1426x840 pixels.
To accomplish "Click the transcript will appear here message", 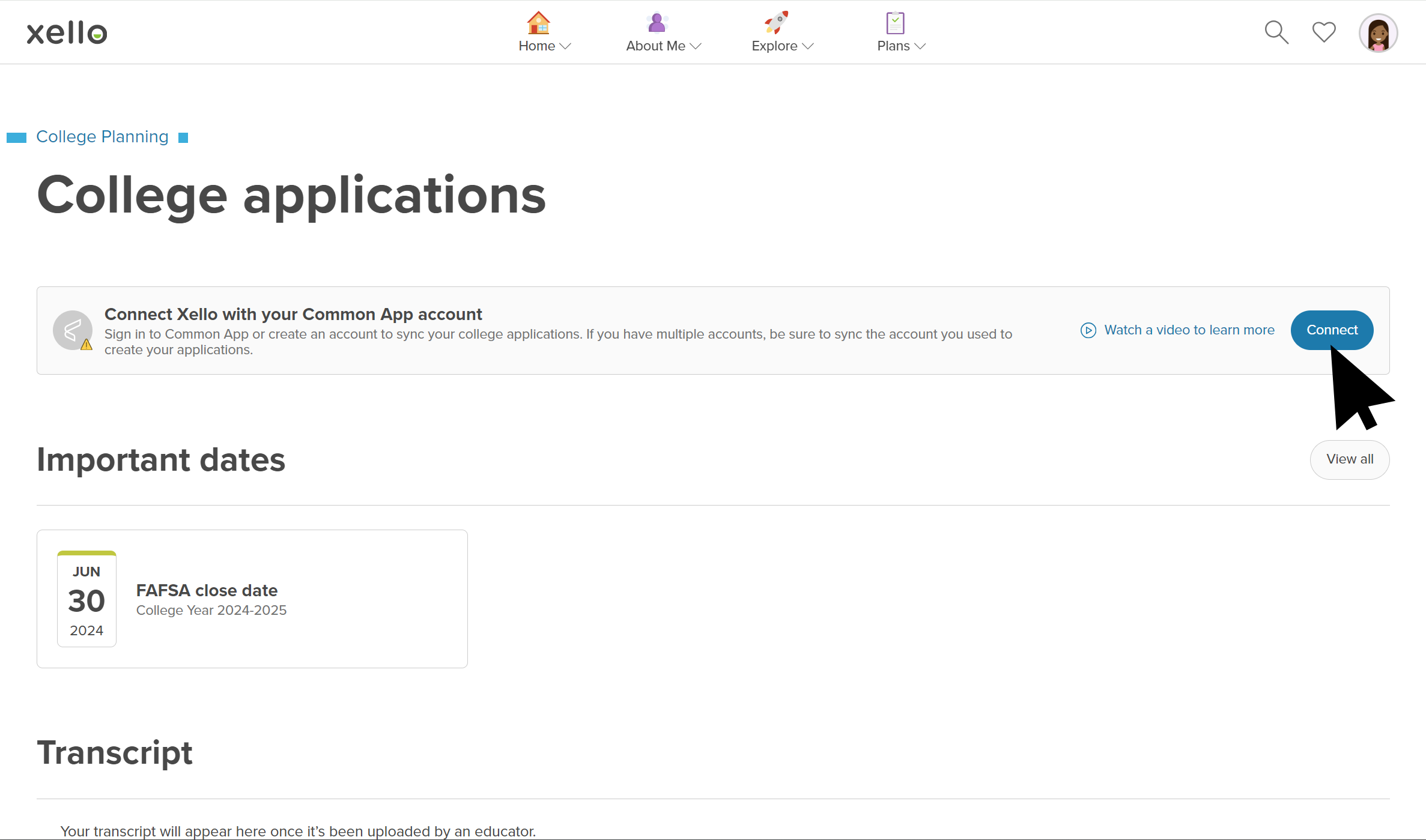I will 298,831.
